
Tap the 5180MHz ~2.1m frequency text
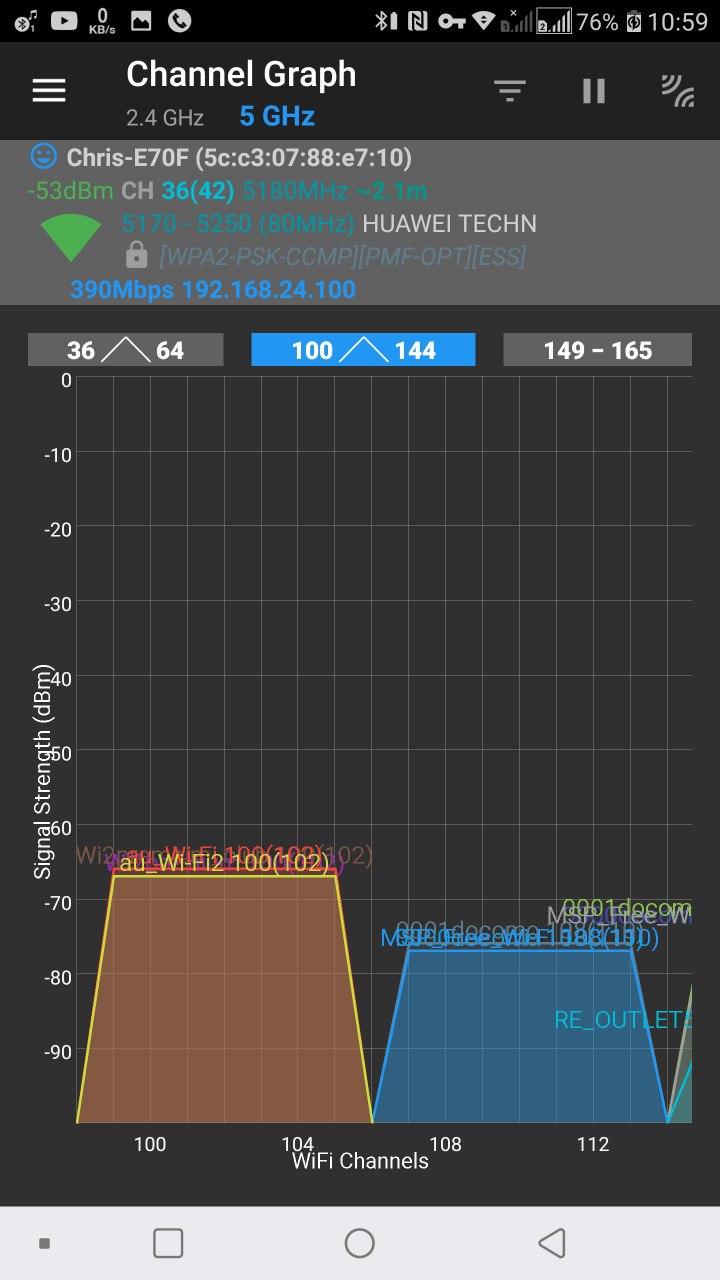[335, 190]
